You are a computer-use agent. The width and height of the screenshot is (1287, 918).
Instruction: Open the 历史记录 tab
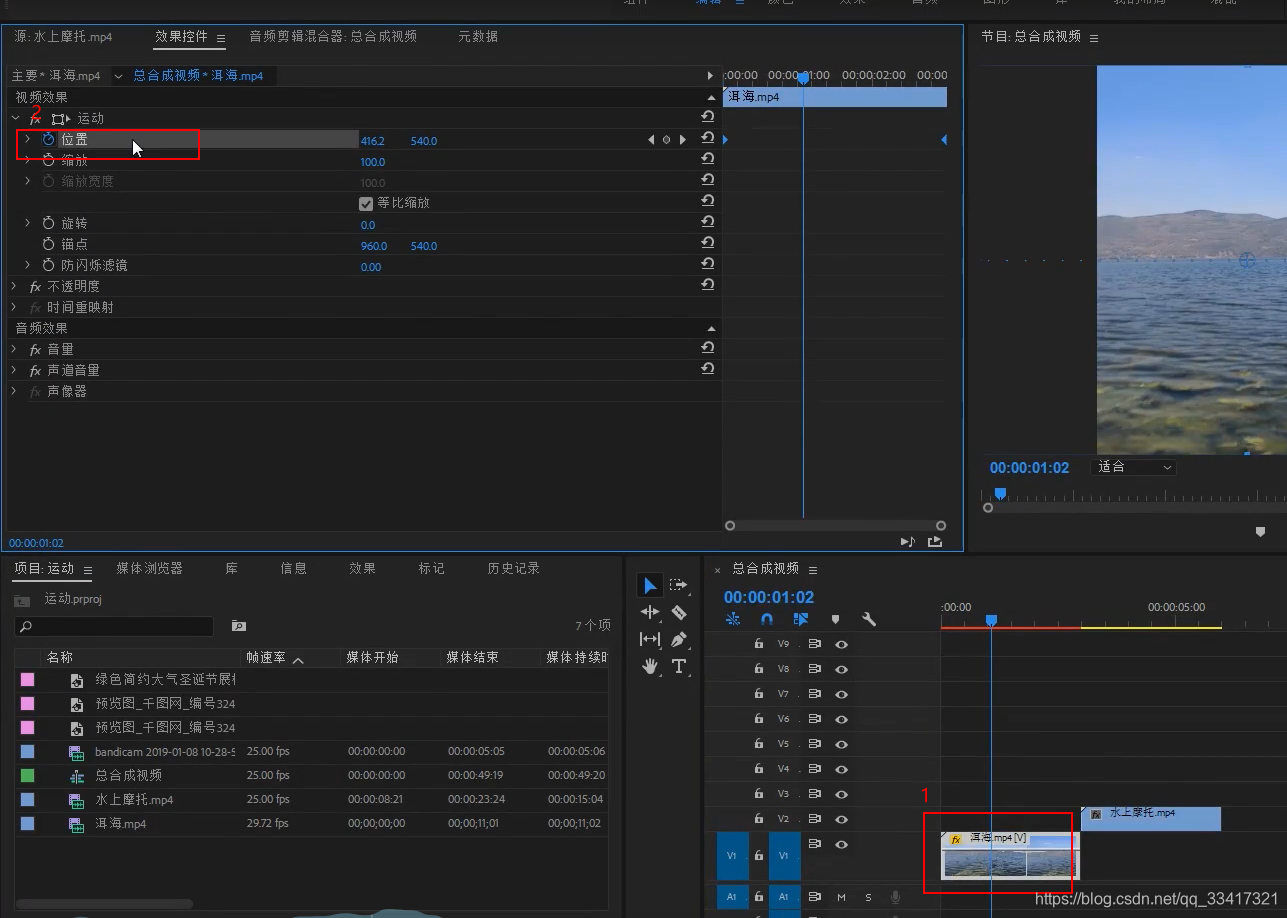point(513,568)
